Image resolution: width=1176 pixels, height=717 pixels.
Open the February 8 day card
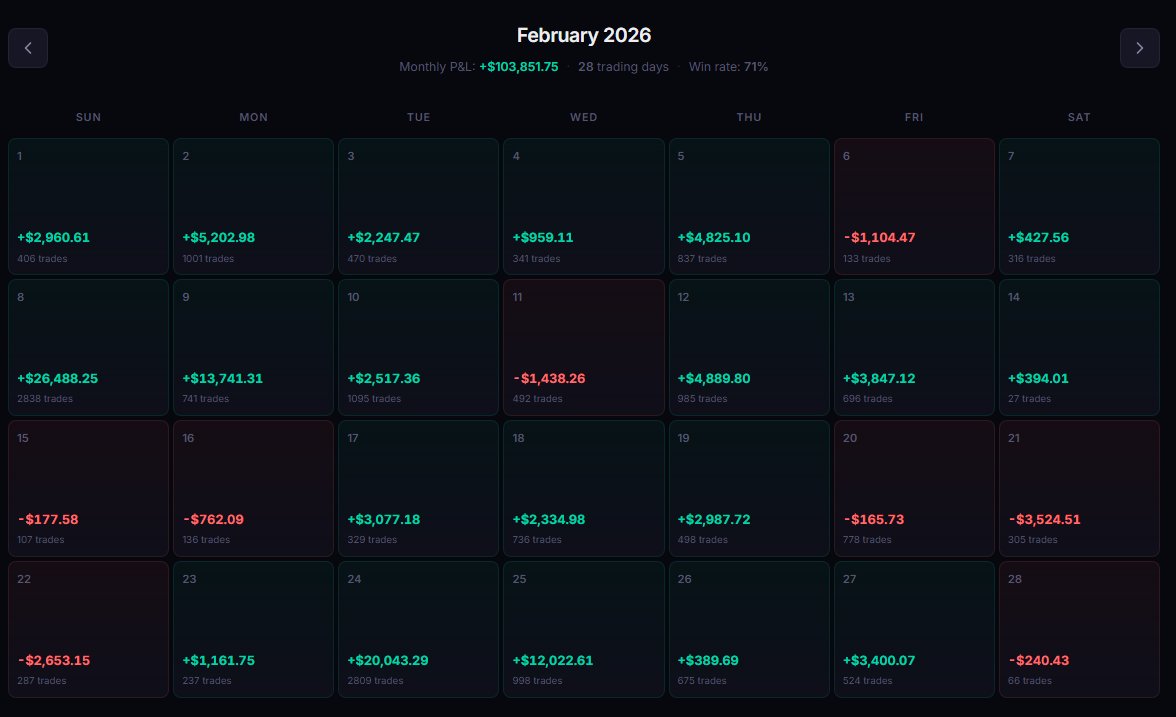point(88,347)
